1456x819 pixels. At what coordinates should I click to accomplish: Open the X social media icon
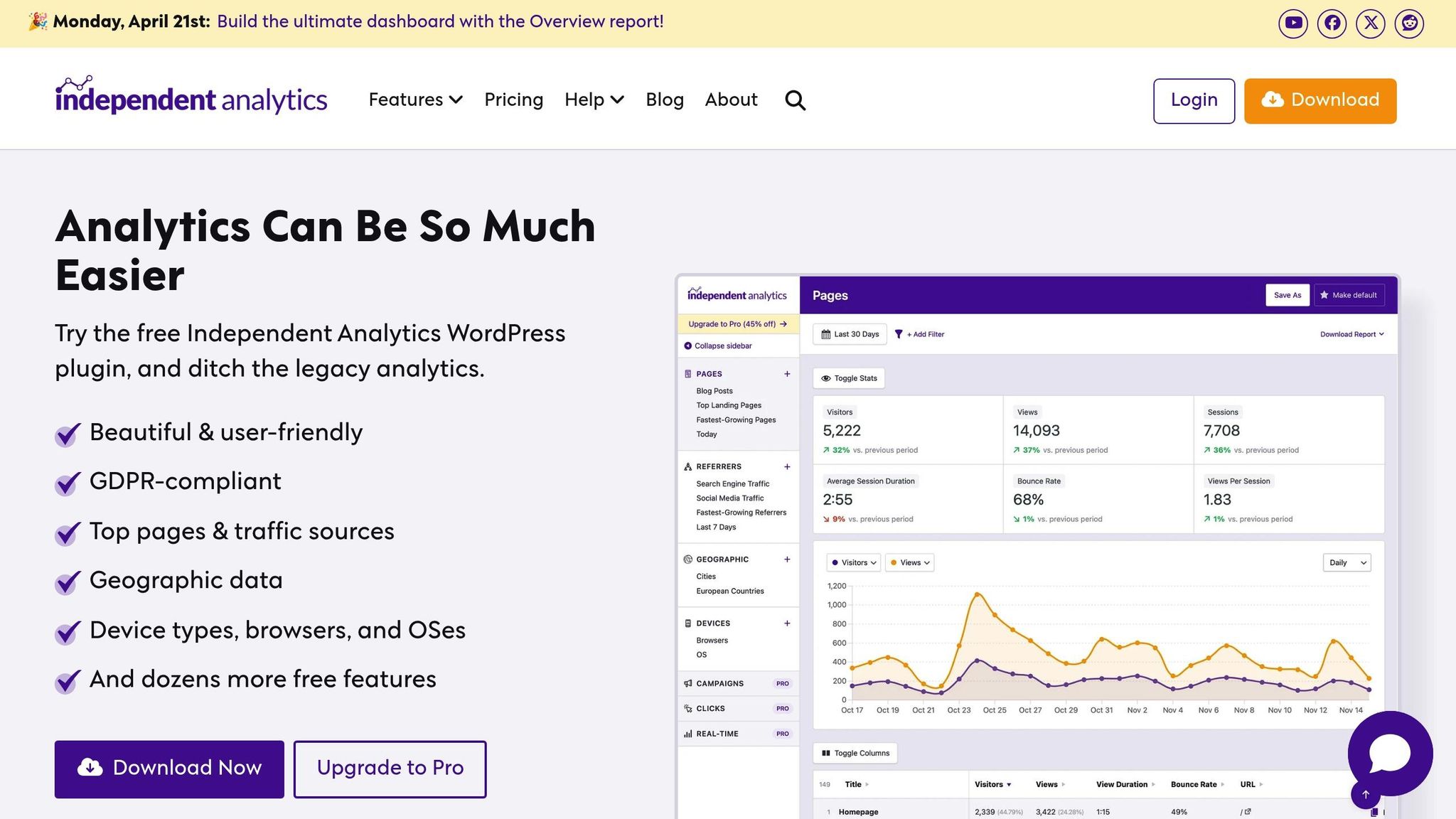pos(1370,23)
